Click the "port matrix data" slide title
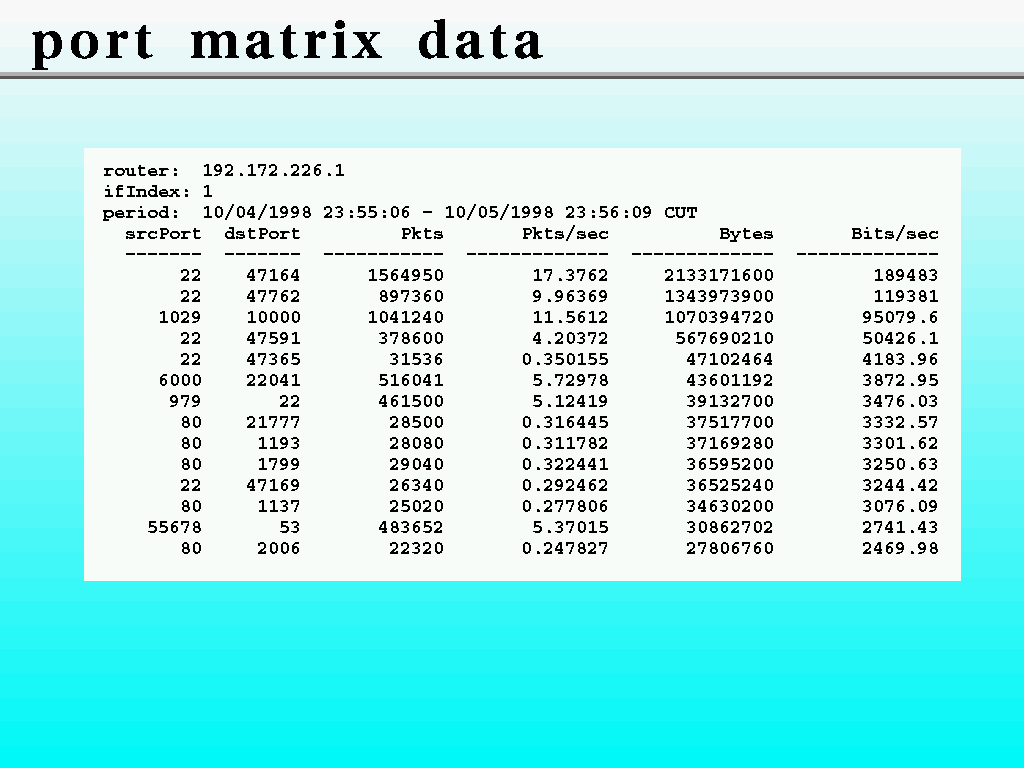This screenshot has height=768, width=1024. click(x=287, y=42)
